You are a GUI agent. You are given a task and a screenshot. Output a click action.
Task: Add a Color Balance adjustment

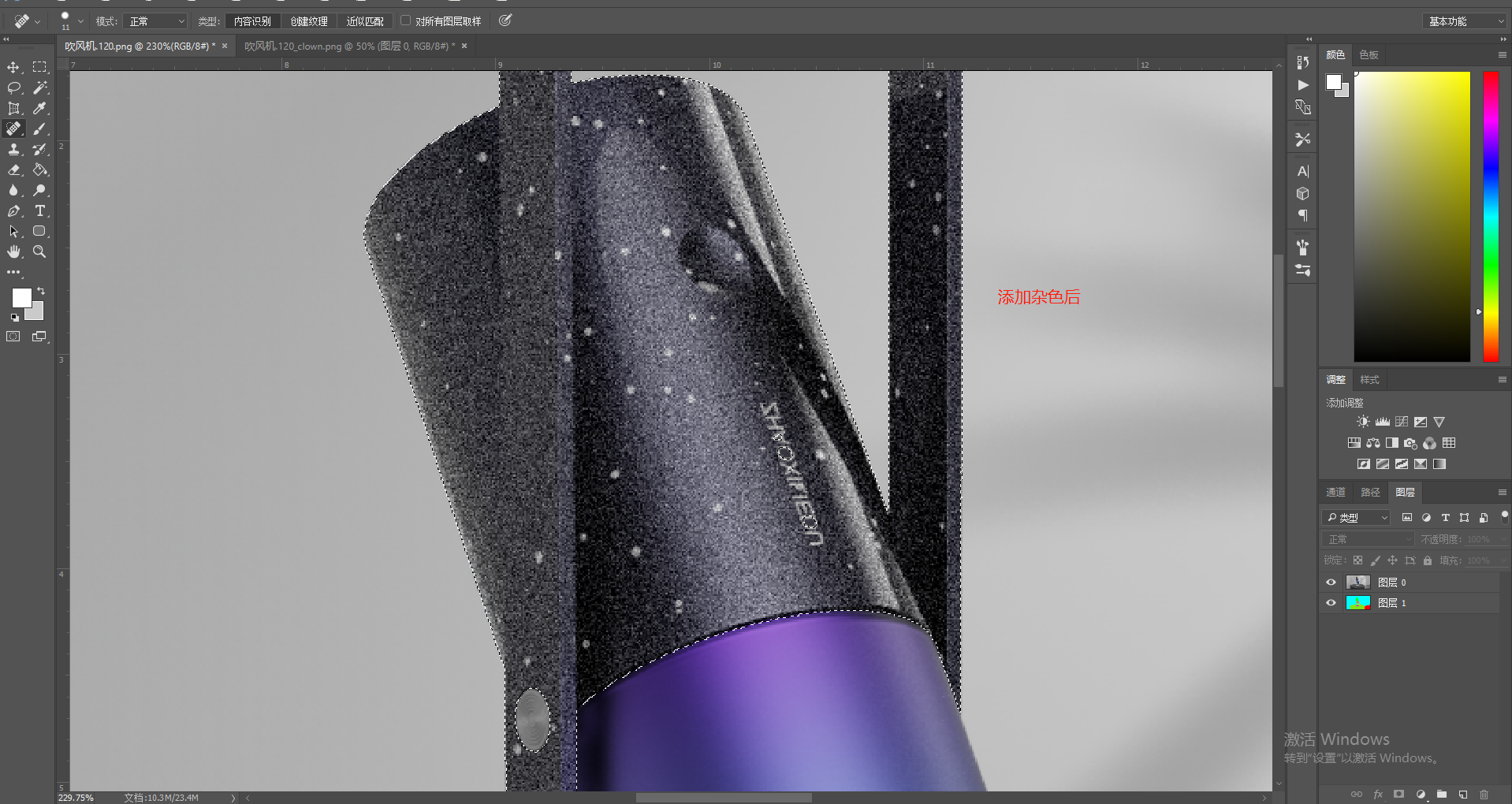(1373, 443)
